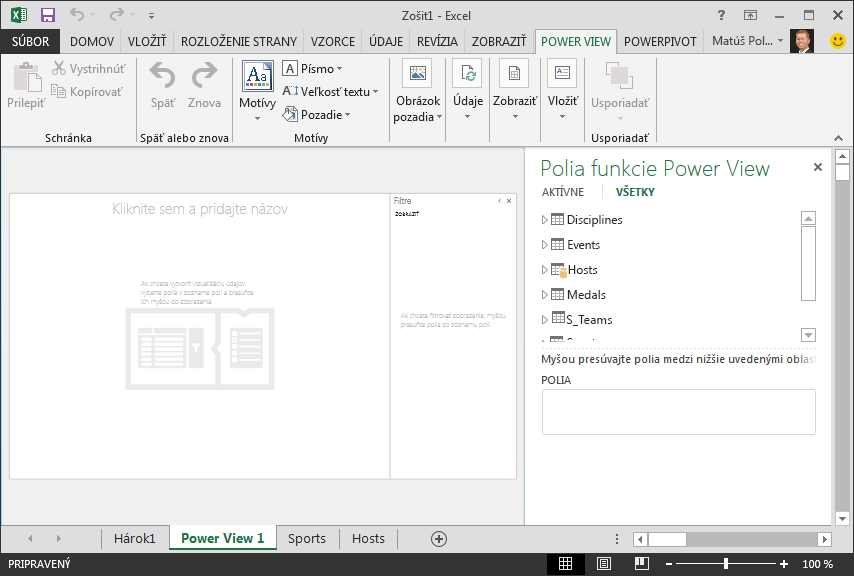Click the Save icon in quick access toolbar
The width and height of the screenshot is (854, 576).
pyautogui.click(x=48, y=15)
